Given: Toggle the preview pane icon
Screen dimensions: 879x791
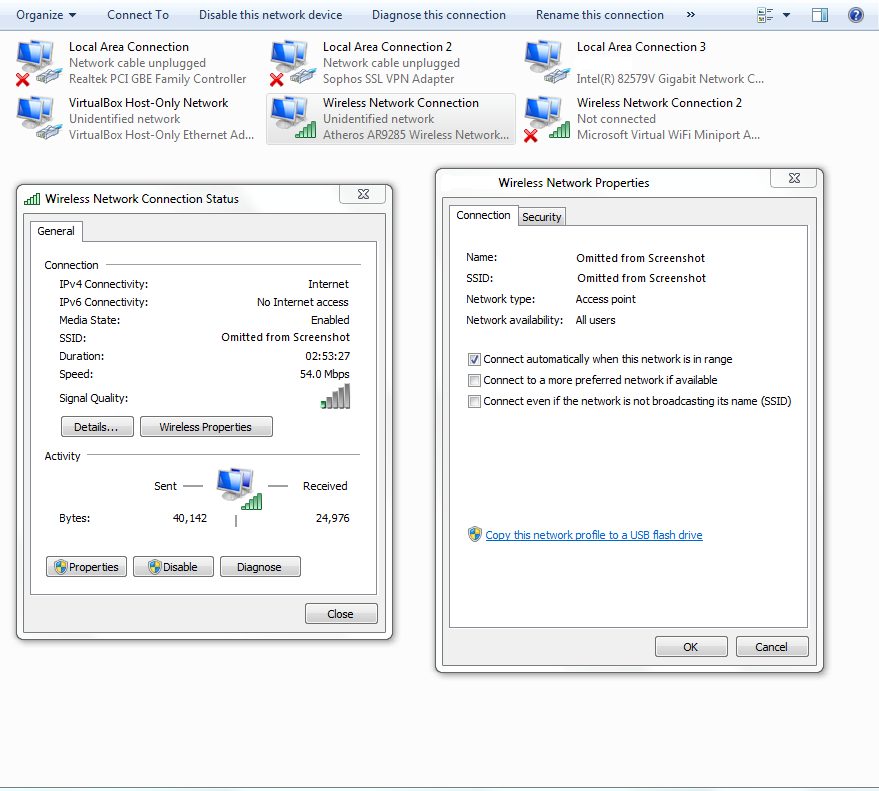Looking at the screenshot, I should point(819,15).
